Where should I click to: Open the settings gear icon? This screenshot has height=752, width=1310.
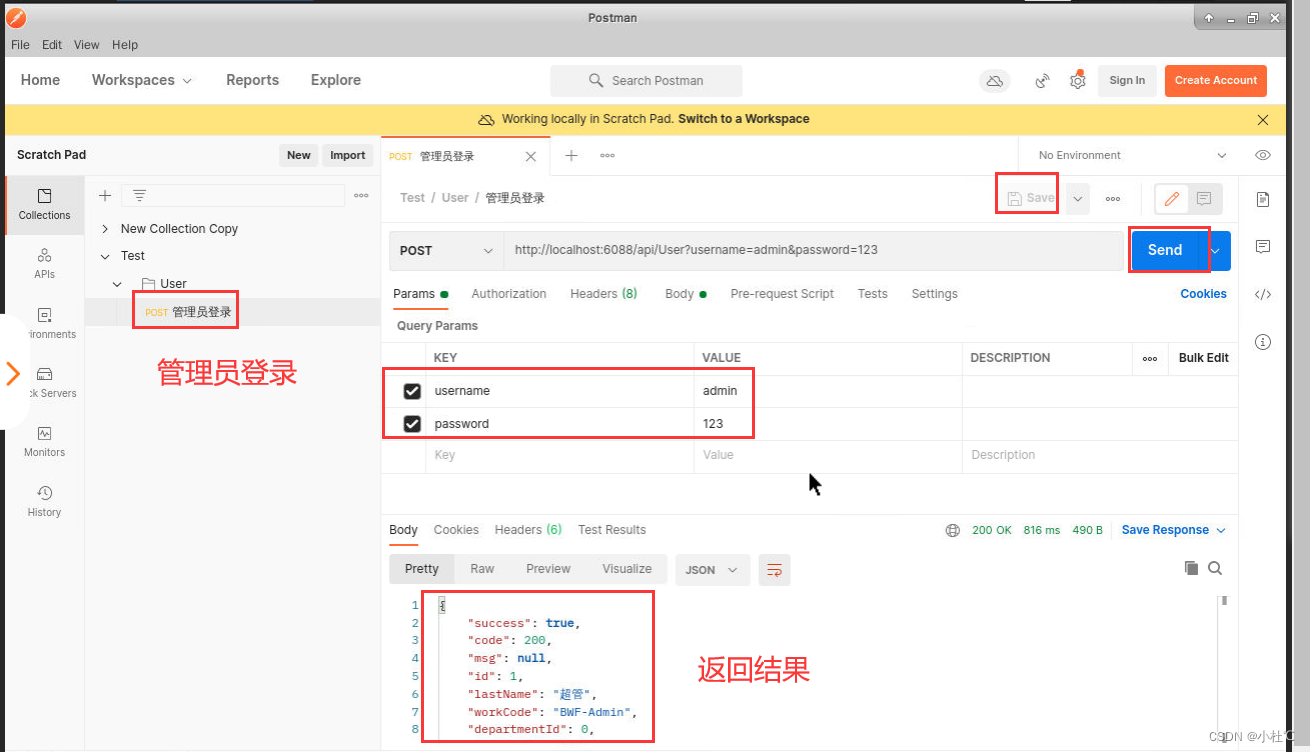1077,81
